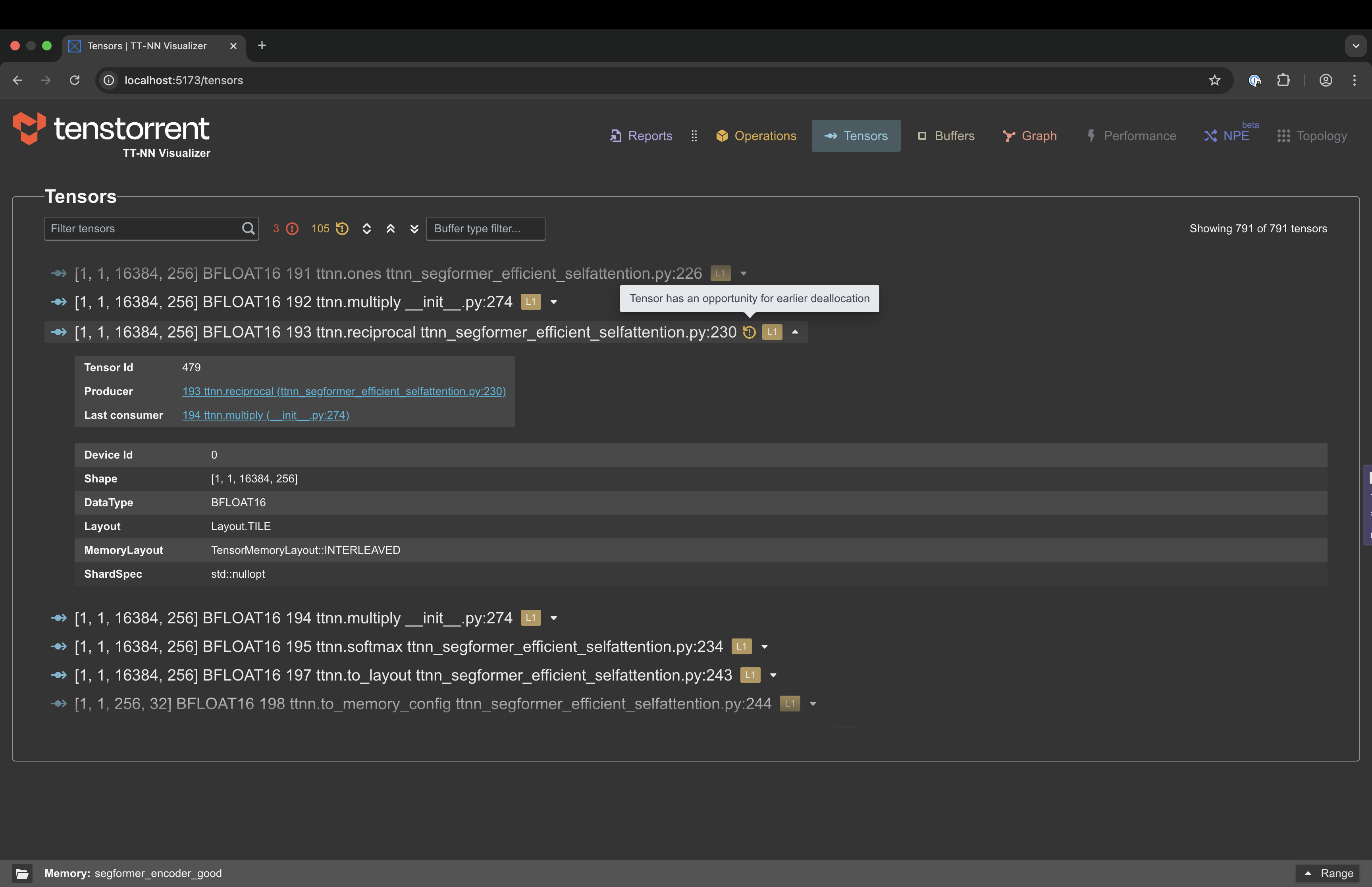Click the collapse-all double chevron up icon
This screenshot has width=1372, height=887.
(390, 229)
